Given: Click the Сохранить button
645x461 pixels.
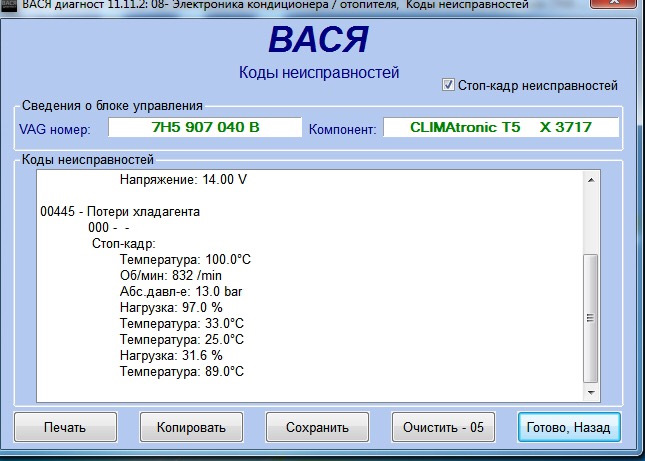Looking at the screenshot, I should [317, 427].
